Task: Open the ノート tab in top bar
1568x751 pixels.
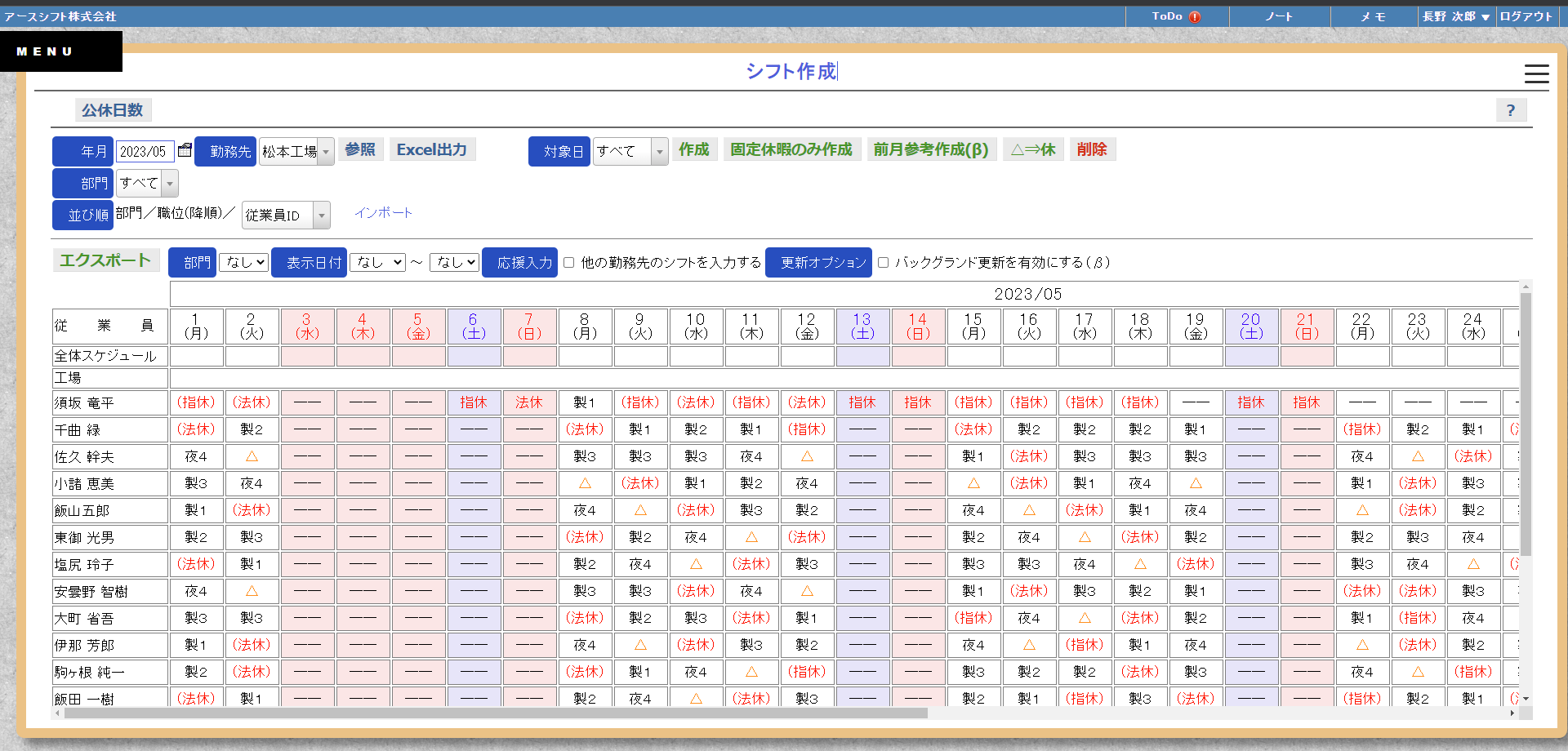Action: pyautogui.click(x=1279, y=16)
